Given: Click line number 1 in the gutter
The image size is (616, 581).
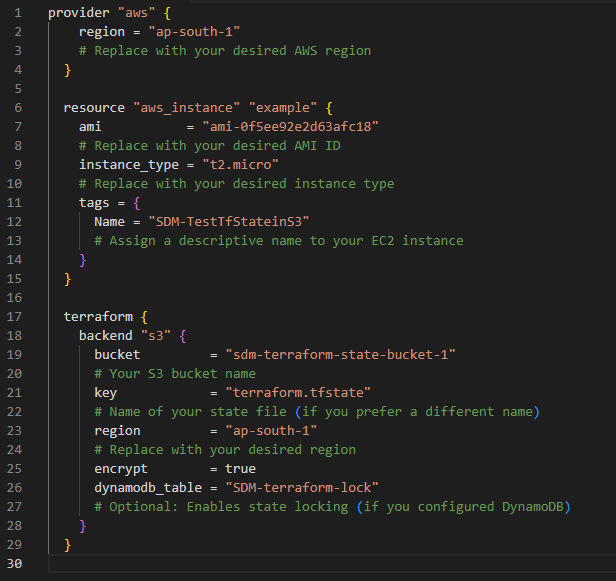Looking at the screenshot, I should 18,13.
